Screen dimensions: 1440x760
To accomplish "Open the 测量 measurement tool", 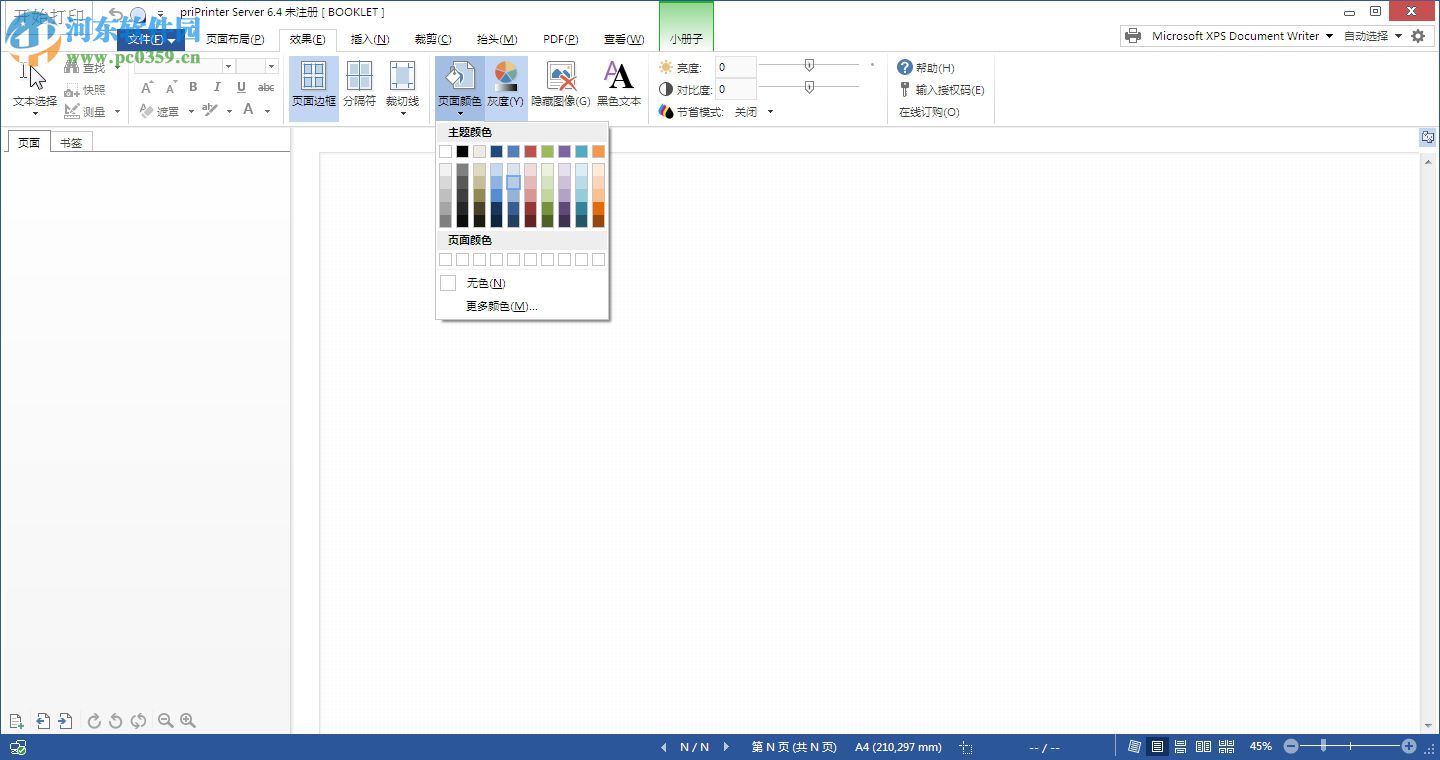I will coord(87,111).
